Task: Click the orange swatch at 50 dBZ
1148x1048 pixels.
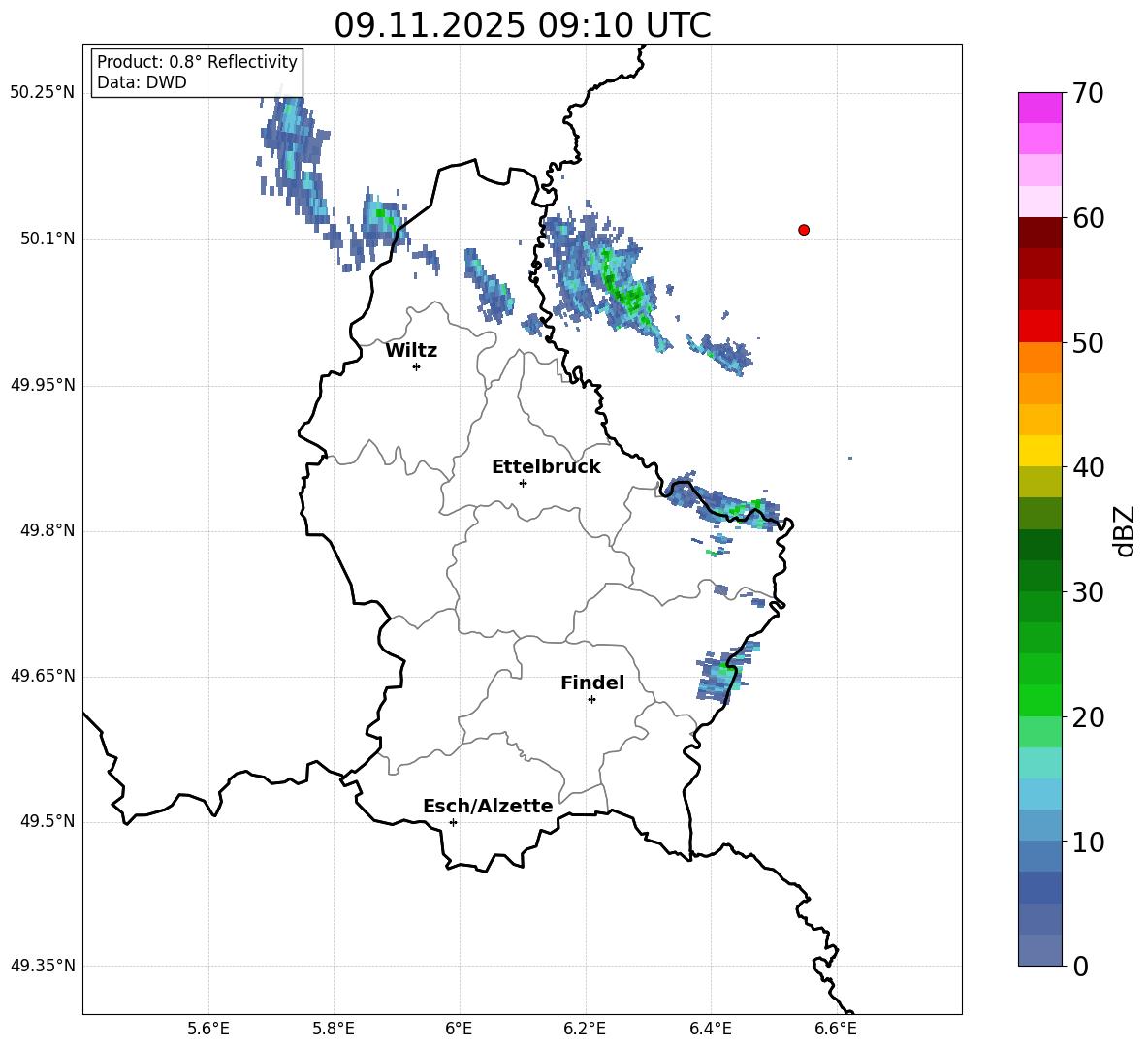Action: coord(1039,357)
